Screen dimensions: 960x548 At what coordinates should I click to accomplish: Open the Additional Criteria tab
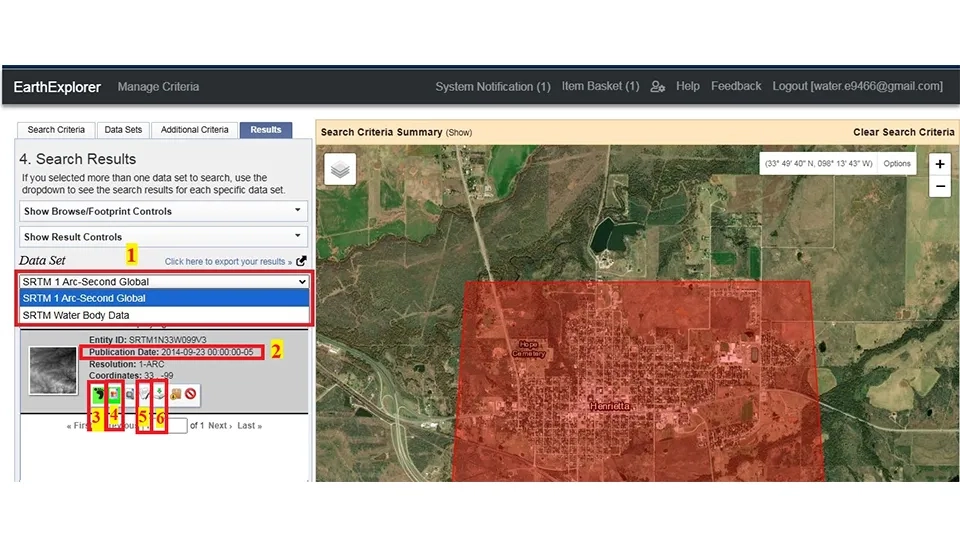pos(195,130)
